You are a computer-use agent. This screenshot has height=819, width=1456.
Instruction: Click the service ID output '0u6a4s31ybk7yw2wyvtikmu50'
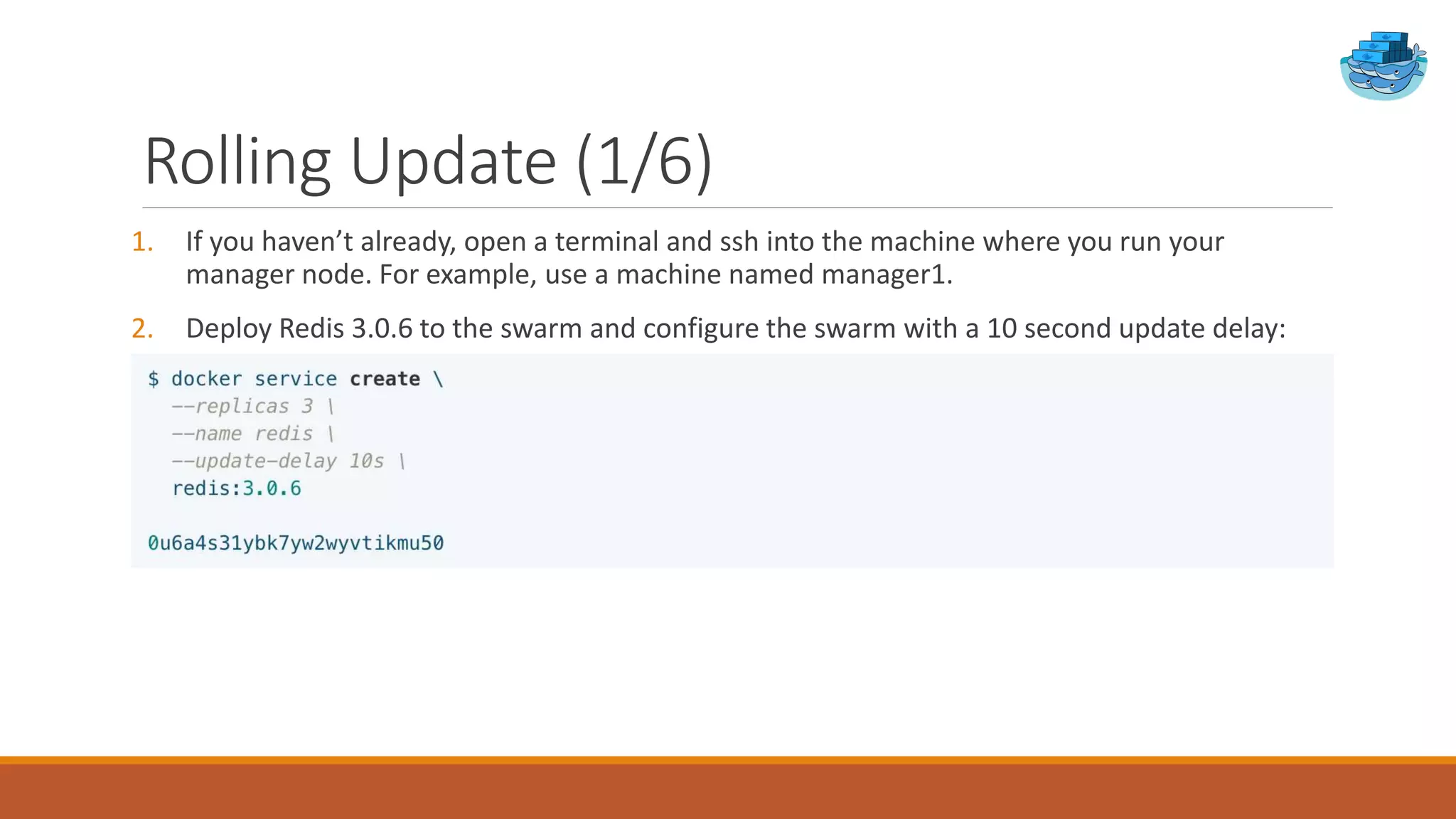point(295,543)
